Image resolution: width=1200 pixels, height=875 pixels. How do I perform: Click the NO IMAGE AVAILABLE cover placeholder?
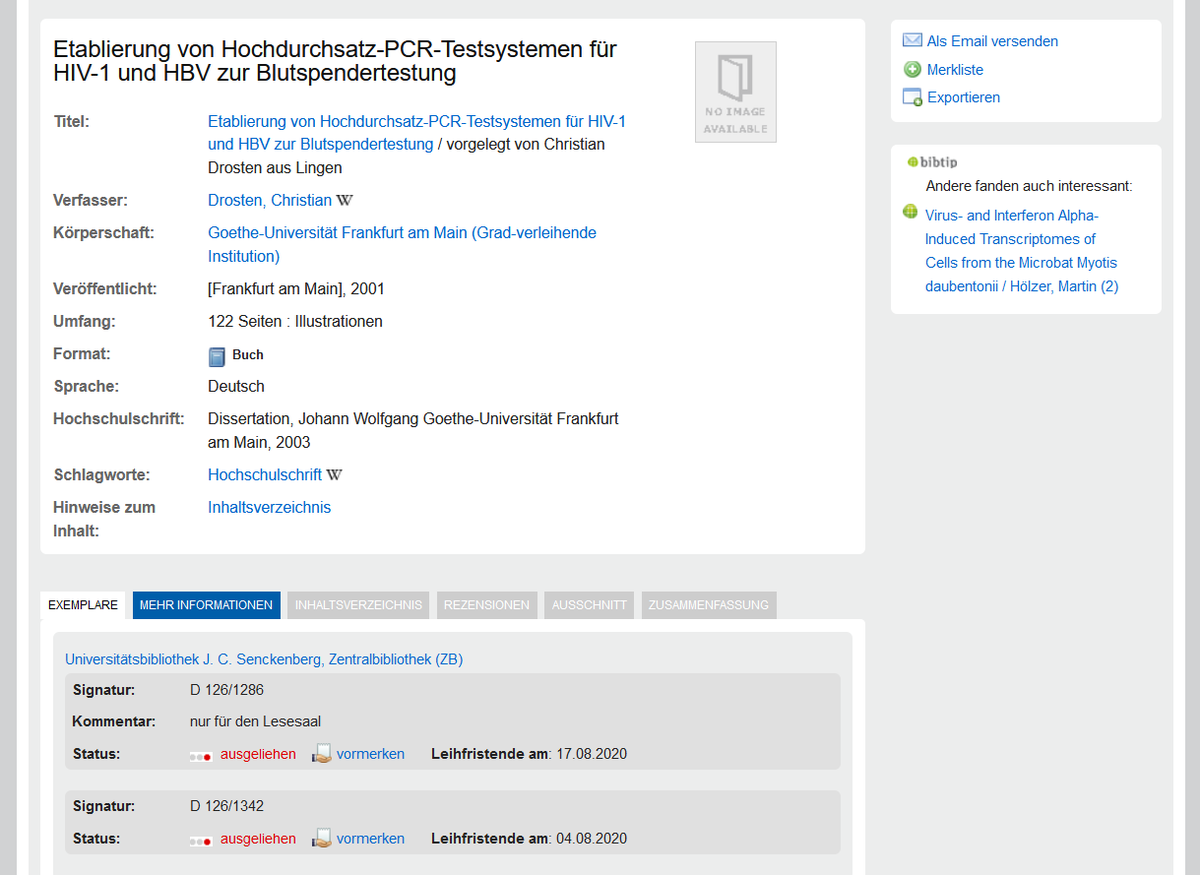pos(735,91)
